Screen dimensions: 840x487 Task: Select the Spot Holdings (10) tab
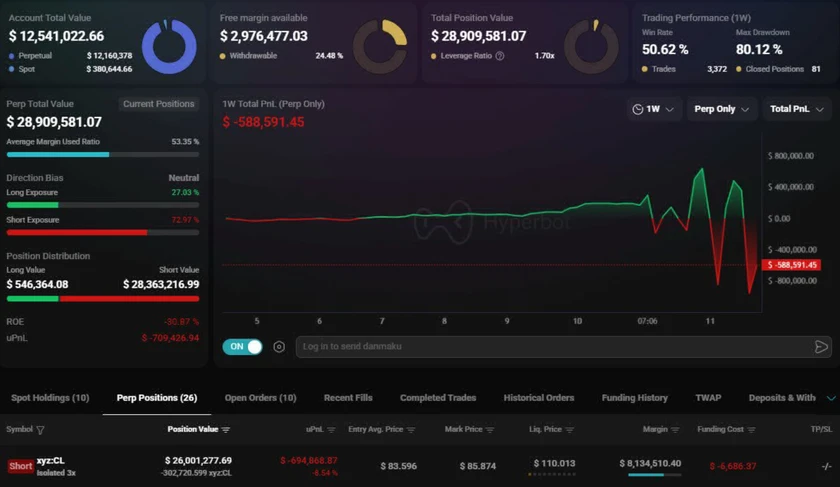pyautogui.click(x=50, y=398)
